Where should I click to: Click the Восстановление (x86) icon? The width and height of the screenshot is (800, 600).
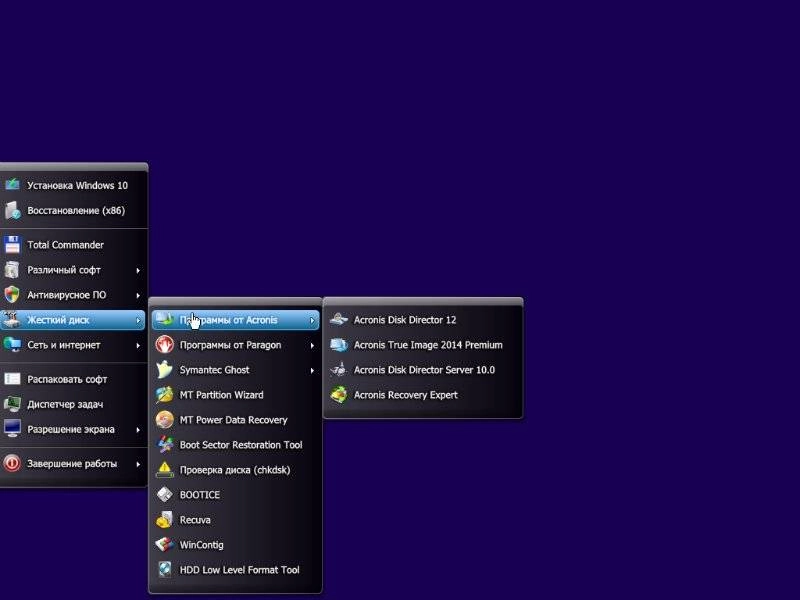pyautogui.click(x=12, y=210)
